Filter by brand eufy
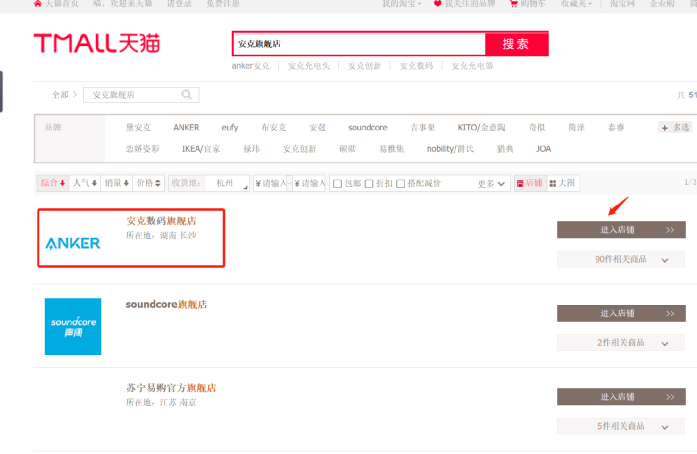 230,128
